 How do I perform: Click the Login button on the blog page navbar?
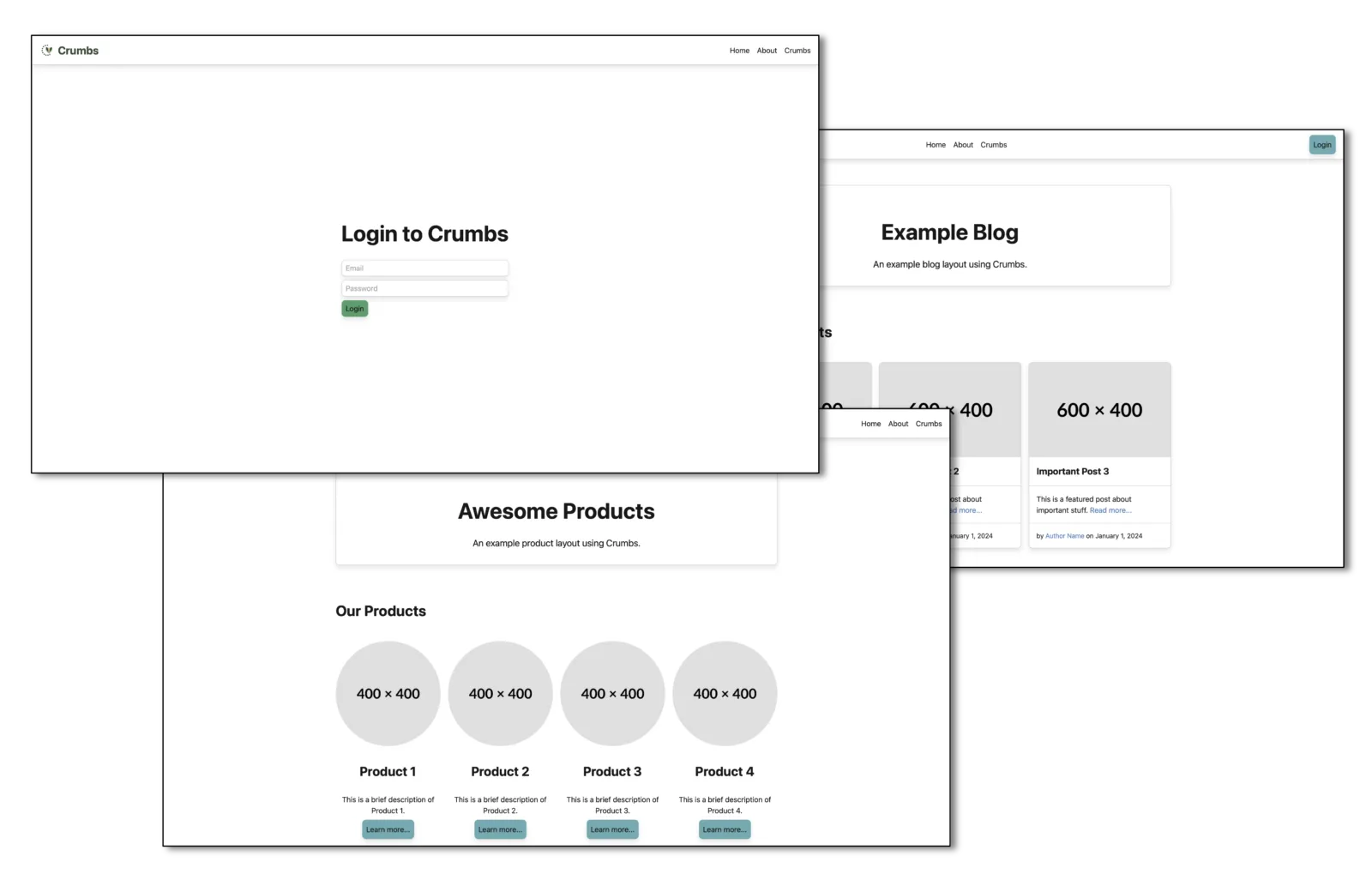pos(1321,144)
